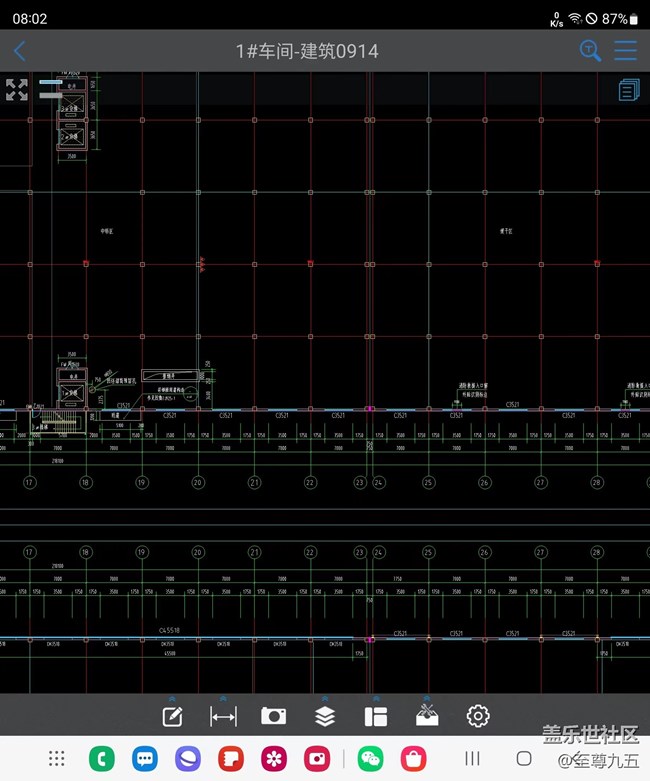Select the edit annotation pencil tool
The width and height of the screenshot is (650, 781).
tap(172, 716)
